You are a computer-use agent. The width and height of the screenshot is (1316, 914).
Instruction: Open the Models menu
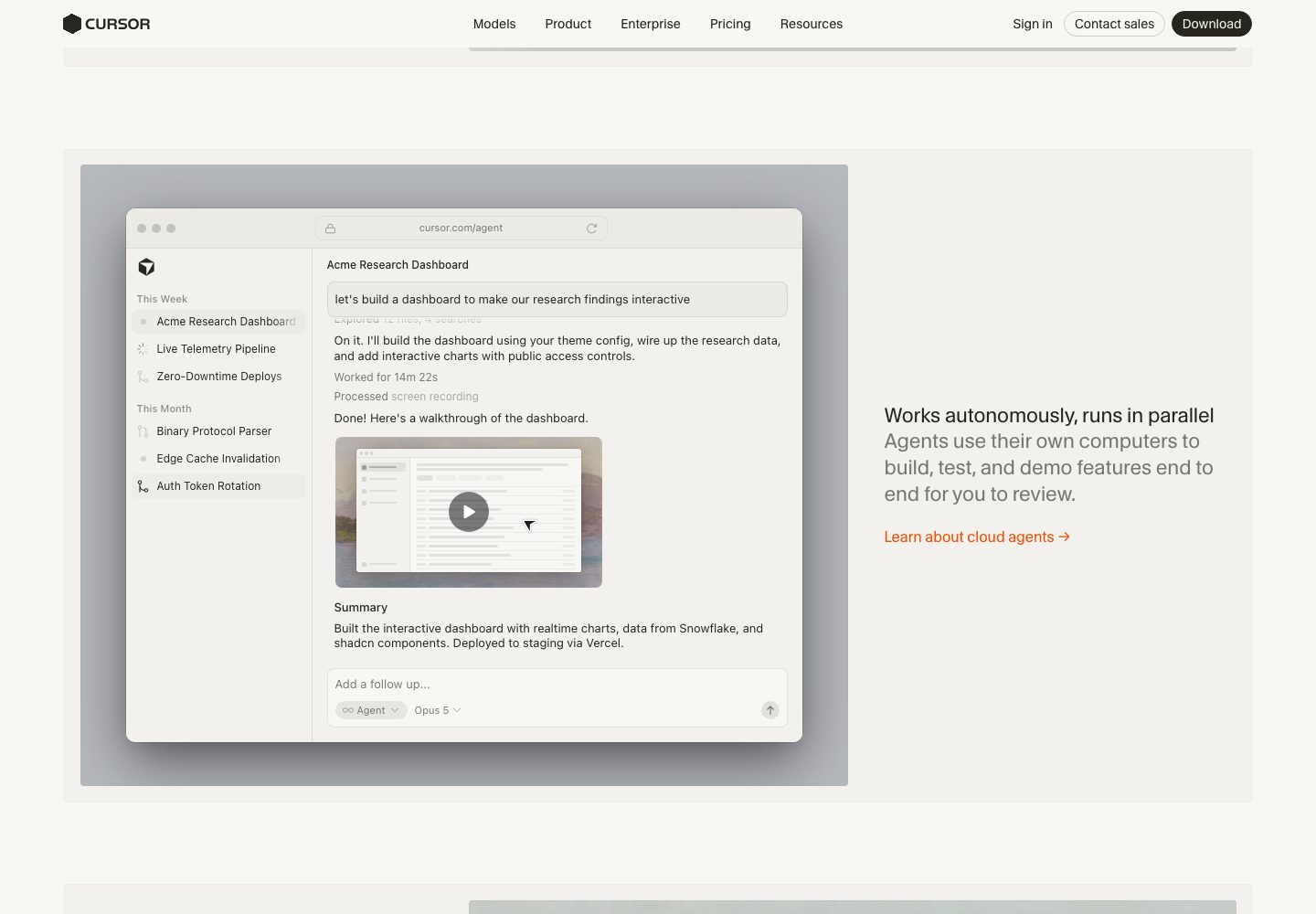494,24
